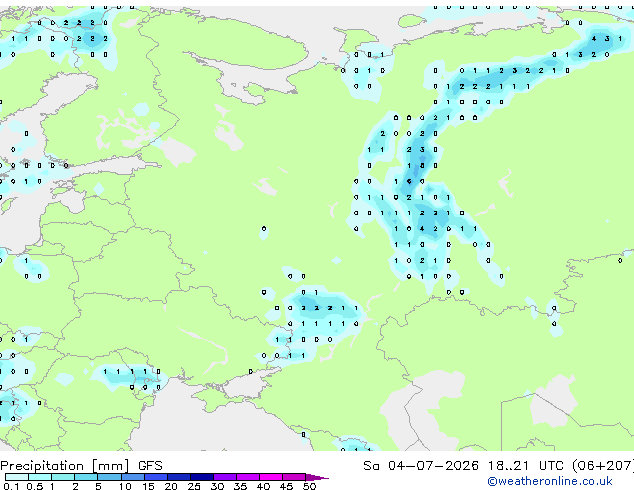Screen dimensions: 634x490
Task: Pick the 0.5–1 mm legend swatch
Action: tap(40, 477)
